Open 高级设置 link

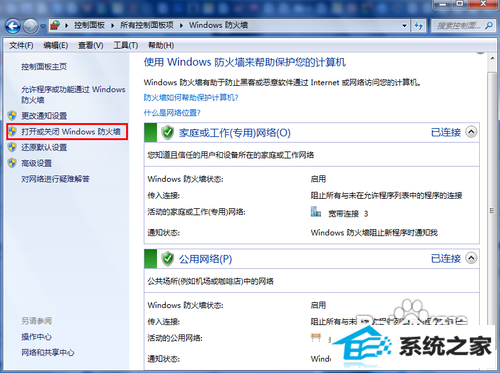[37, 163]
